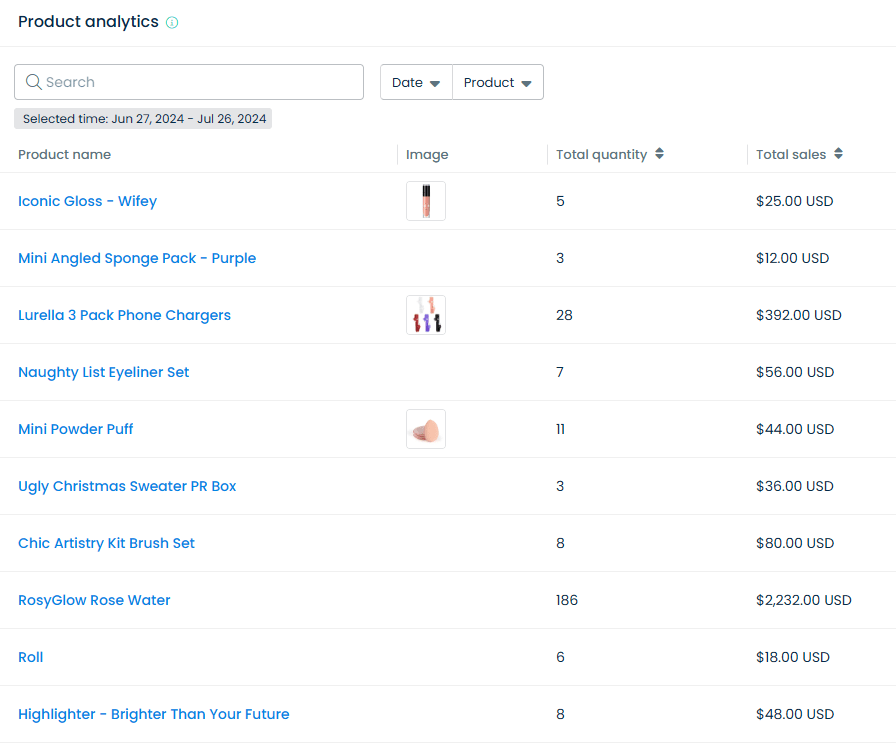The width and height of the screenshot is (896, 746).
Task: Click the Iconic Gloss product thumbnail
Action: pos(426,201)
